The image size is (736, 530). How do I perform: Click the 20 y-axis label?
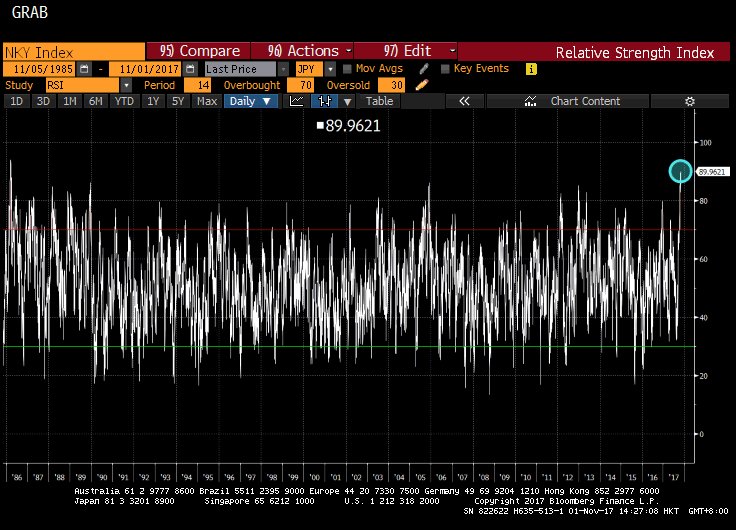coord(703,376)
